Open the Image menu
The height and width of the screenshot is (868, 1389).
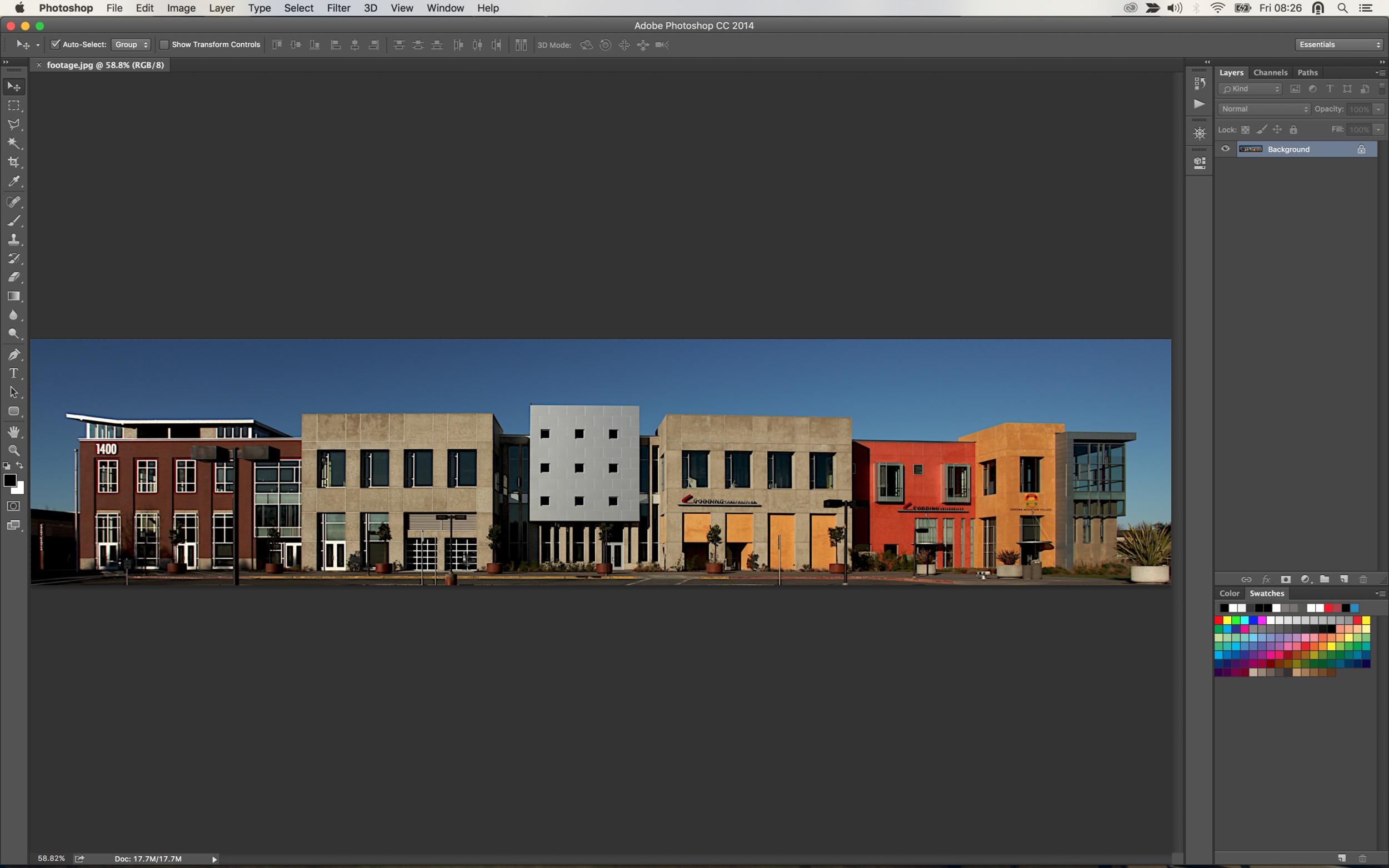[182, 8]
